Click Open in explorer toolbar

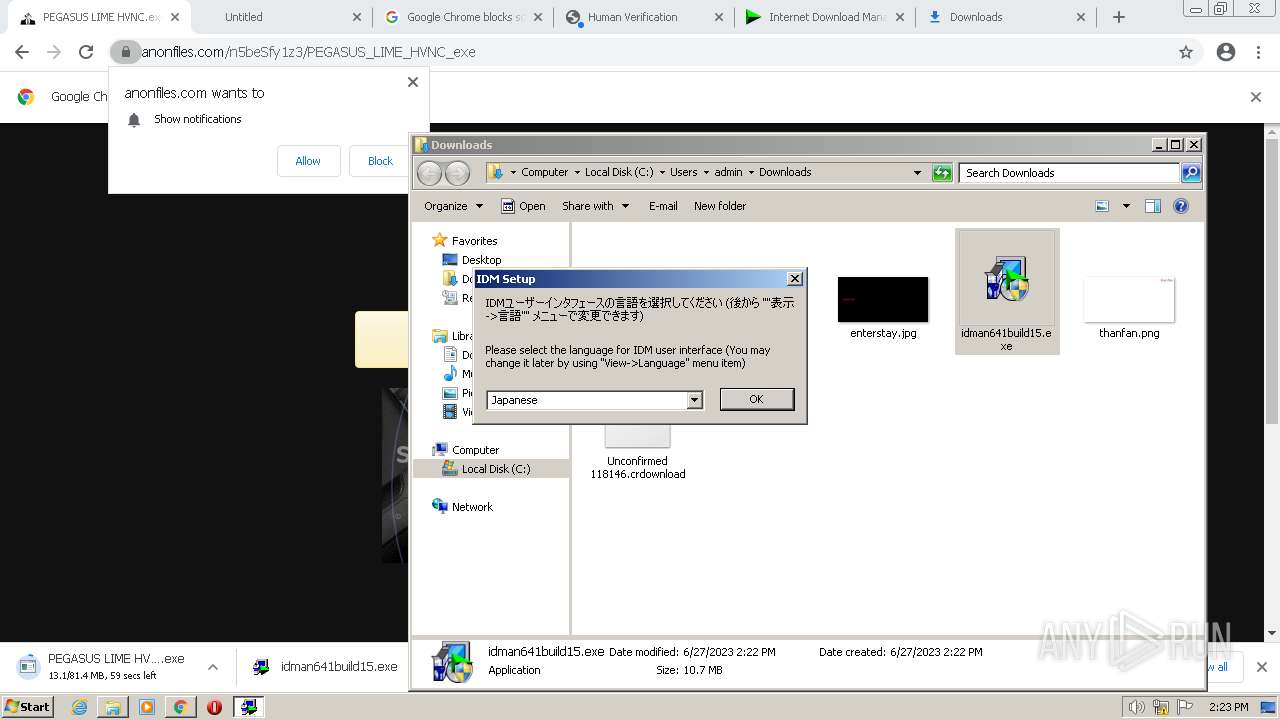coord(523,206)
